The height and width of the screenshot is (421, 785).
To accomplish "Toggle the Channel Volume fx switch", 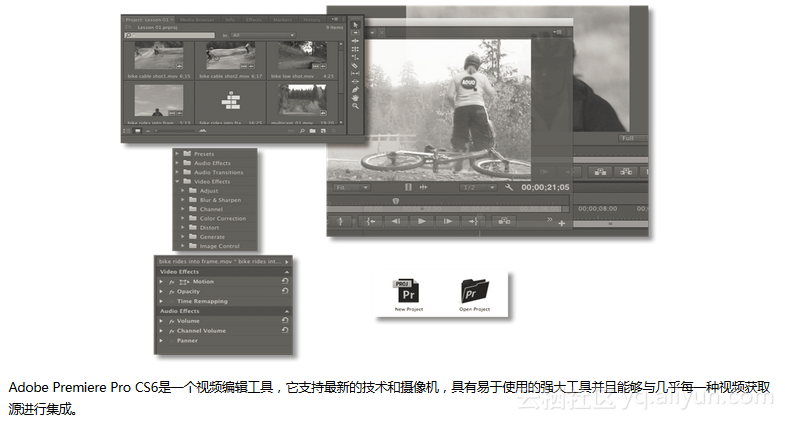I will coord(172,331).
